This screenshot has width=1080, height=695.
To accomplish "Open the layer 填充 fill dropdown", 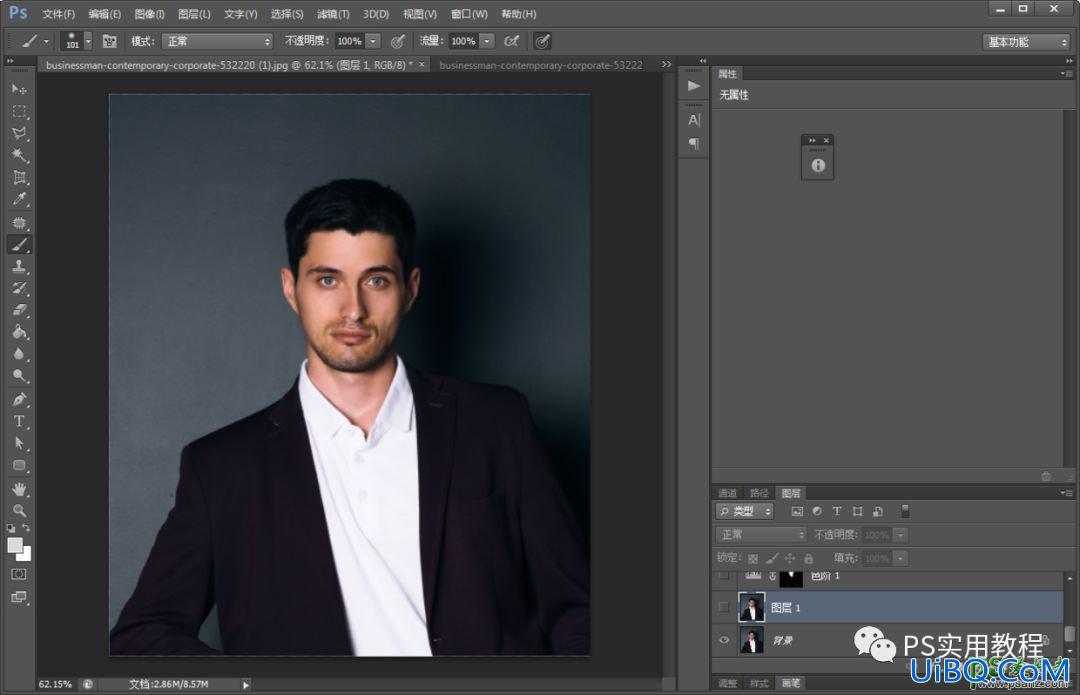I will [900, 559].
